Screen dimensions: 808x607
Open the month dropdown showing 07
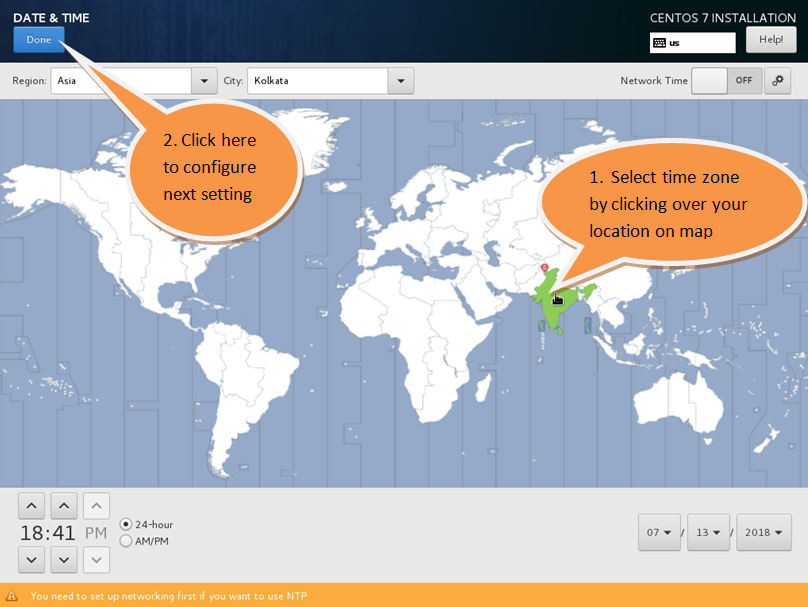click(x=659, y=532)
